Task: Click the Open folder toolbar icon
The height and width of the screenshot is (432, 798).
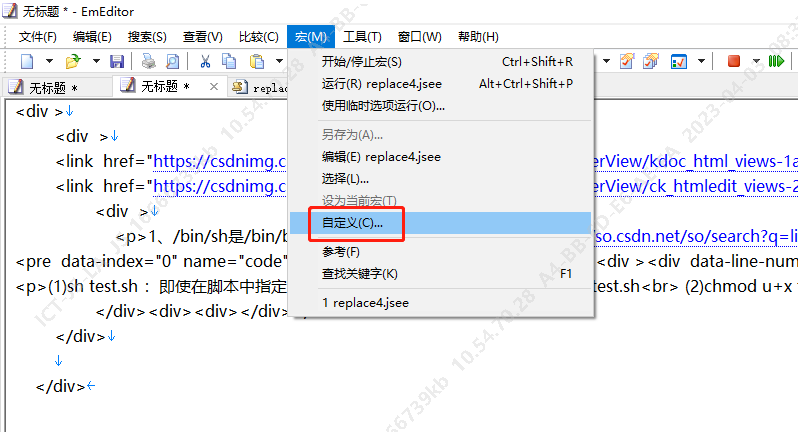Action: click(73, 62)
